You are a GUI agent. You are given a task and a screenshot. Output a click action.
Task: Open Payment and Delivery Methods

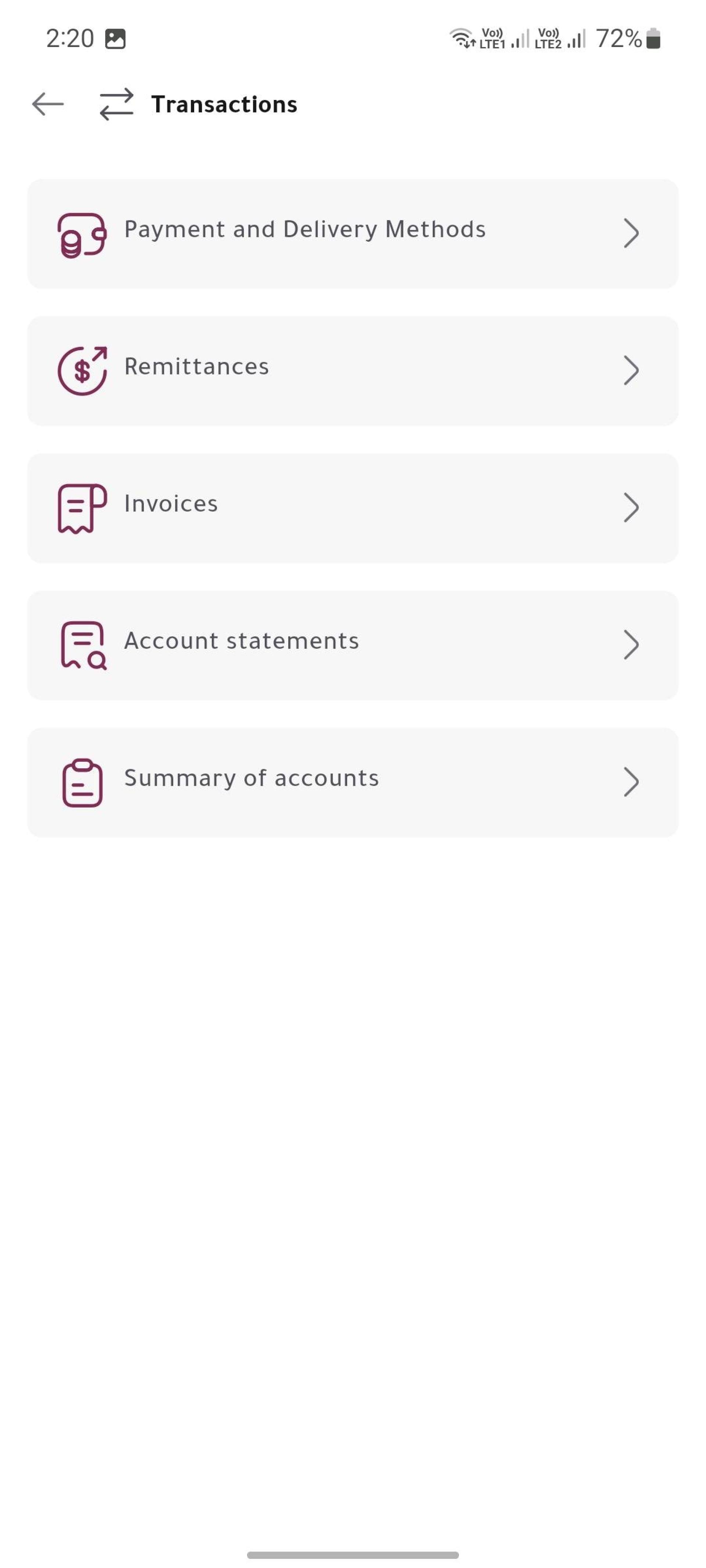coord(353,234)
